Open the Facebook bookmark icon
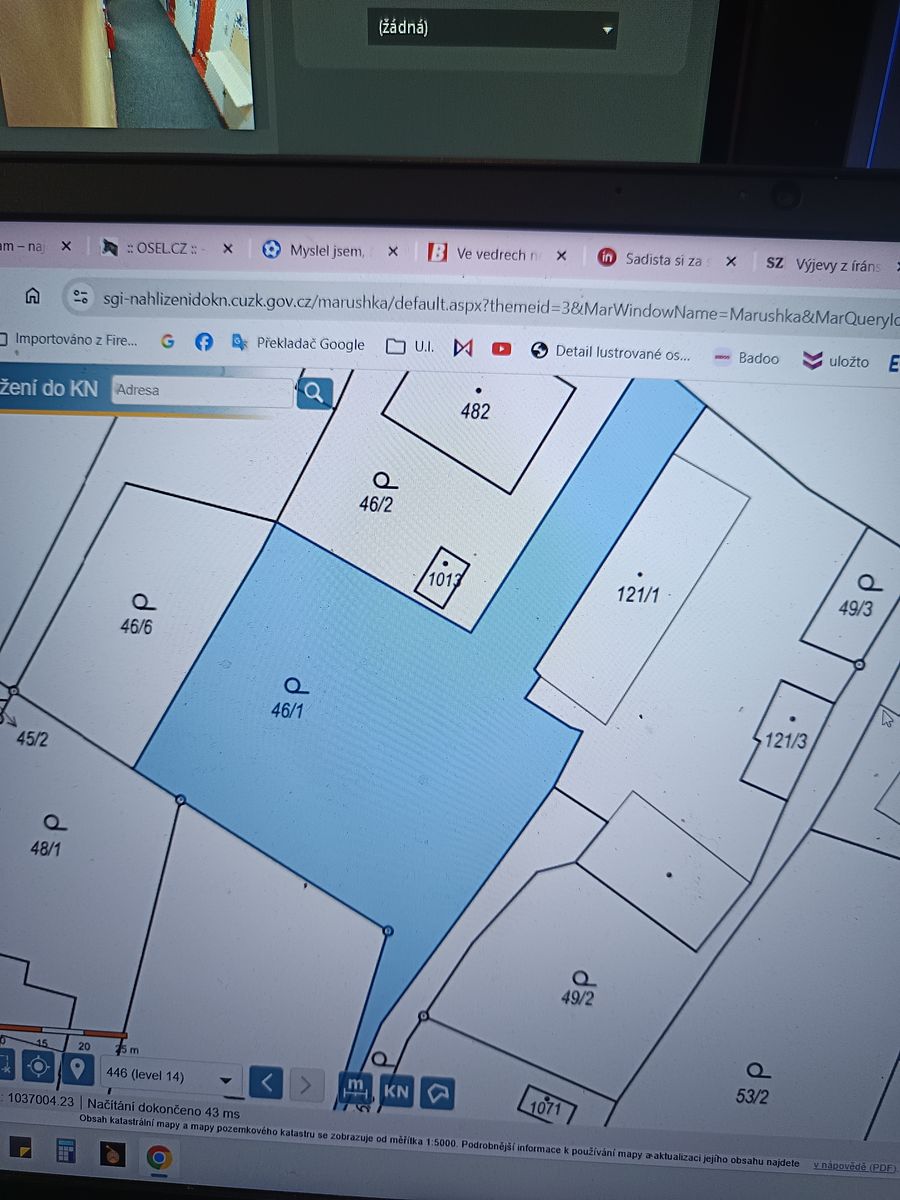 point(204,342)
